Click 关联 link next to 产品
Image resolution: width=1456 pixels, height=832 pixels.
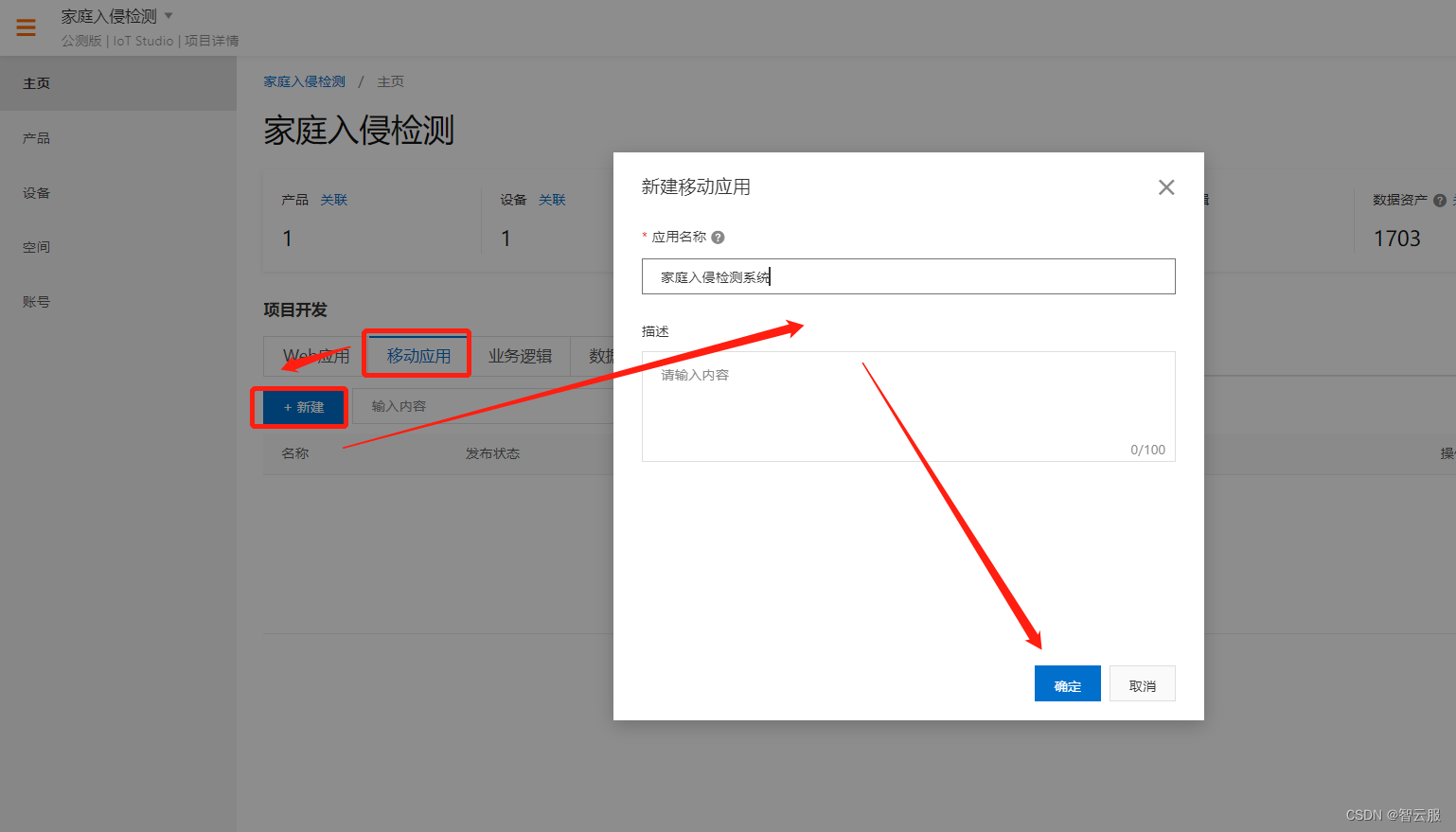(x=333, y=200)
